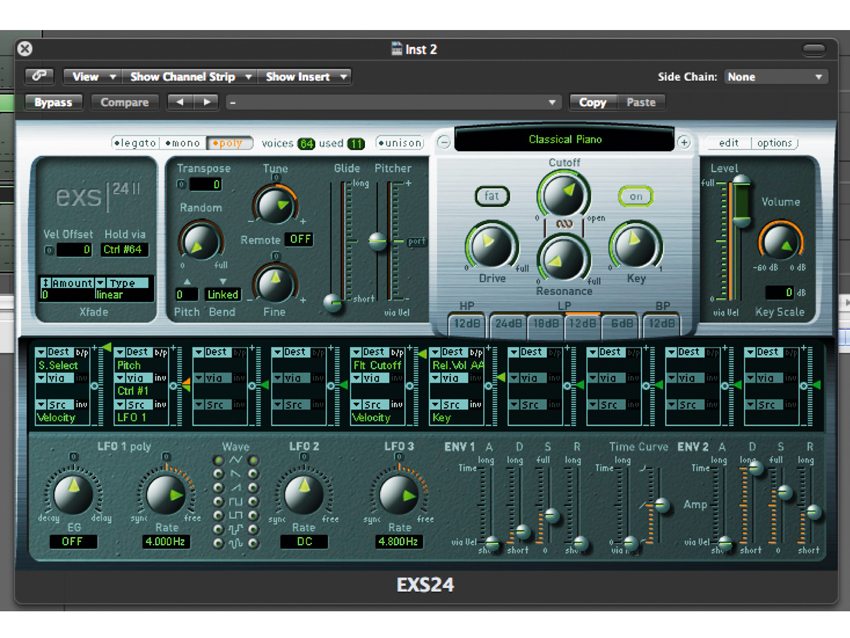Click the Drive knob
Viewport: 850px width, 638px height.
click(x=492, y=246)
